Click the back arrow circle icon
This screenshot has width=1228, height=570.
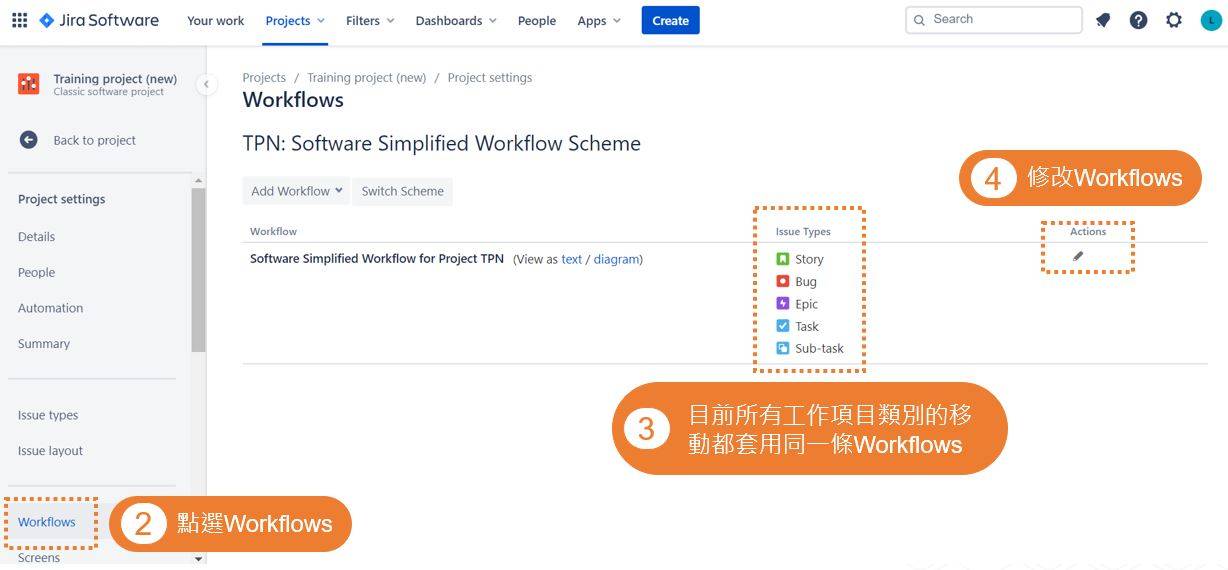(x=28, y=140)
